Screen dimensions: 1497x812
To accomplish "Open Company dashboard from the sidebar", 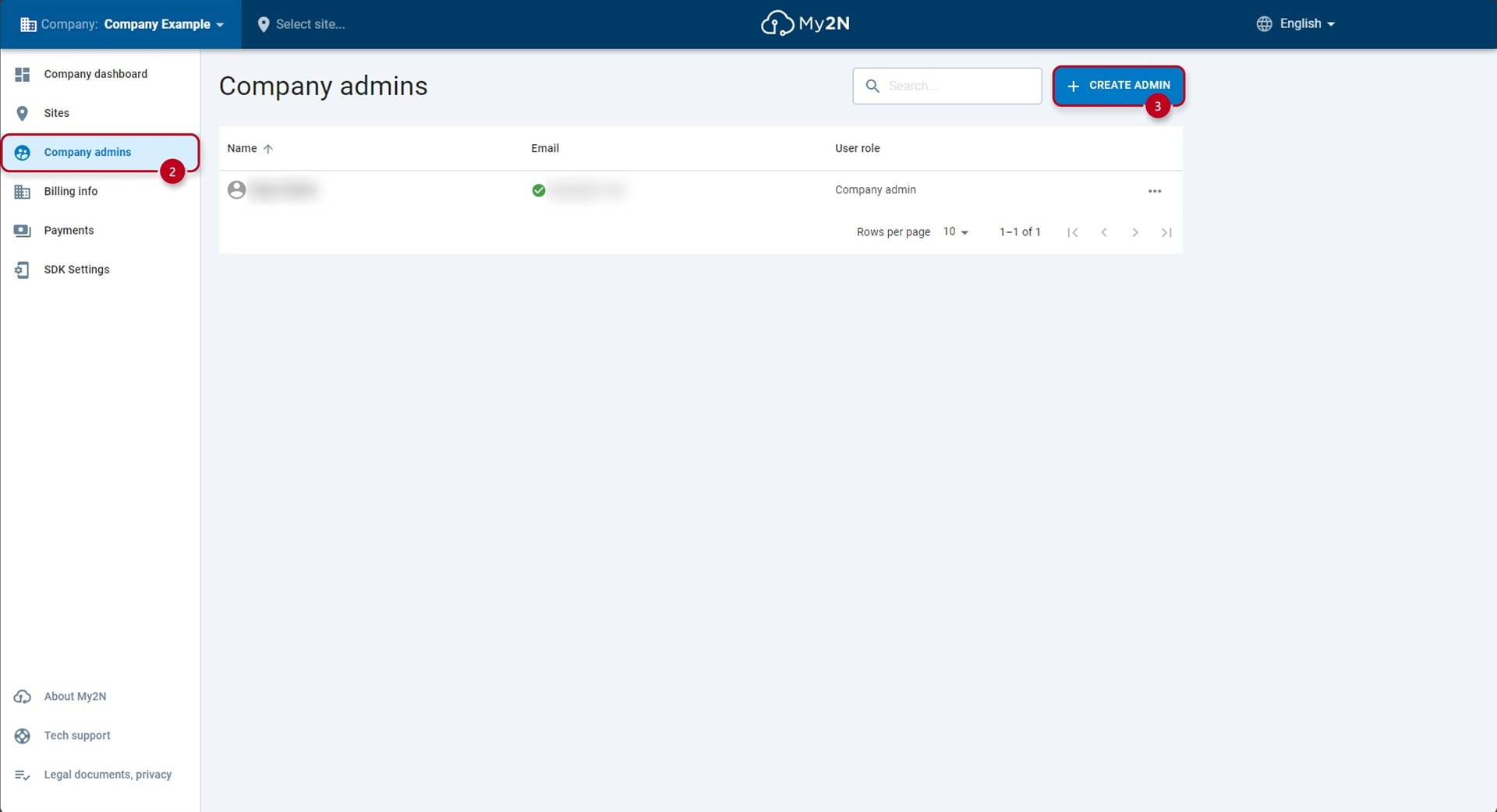I will coord(100,74).
